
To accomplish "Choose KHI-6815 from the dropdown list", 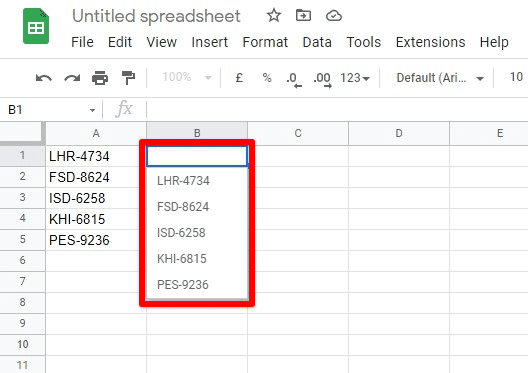I will [x=197, y=259].
